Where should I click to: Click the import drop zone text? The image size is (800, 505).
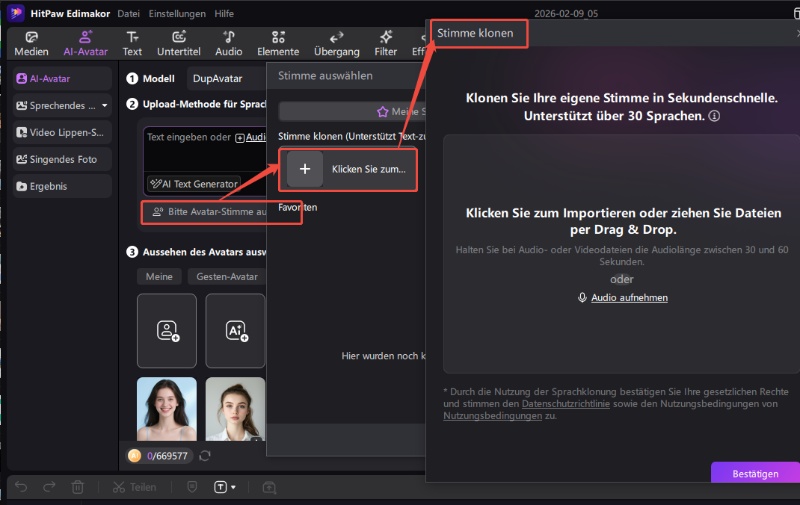[623, 221]
